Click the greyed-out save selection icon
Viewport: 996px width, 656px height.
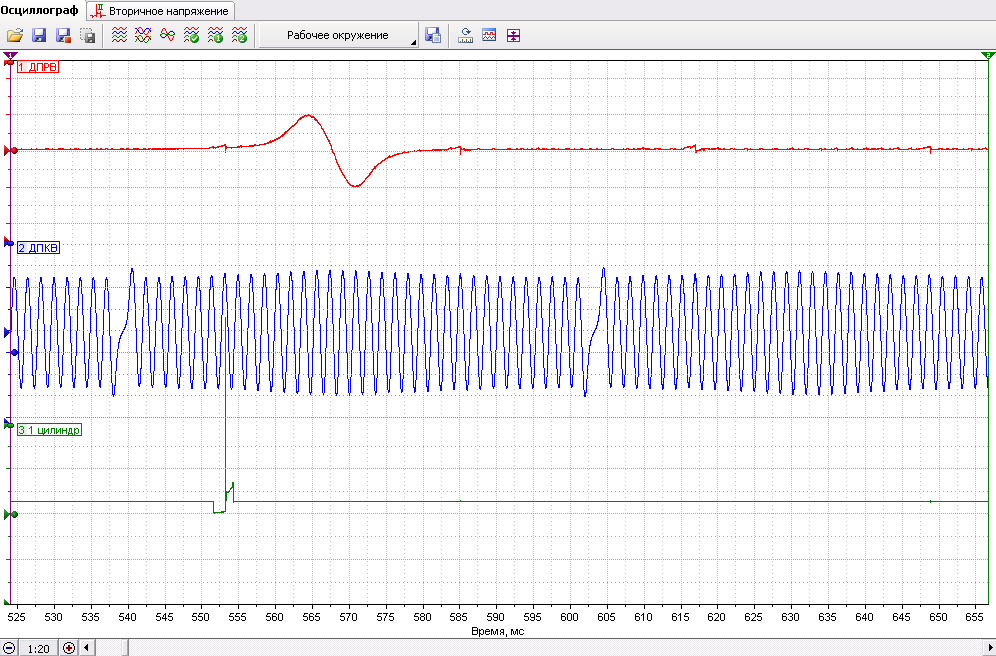click(88, 36)
